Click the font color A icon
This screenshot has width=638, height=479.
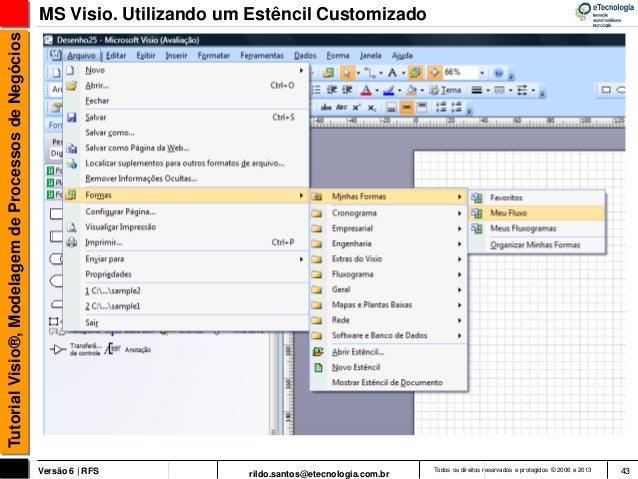point(366,90)
